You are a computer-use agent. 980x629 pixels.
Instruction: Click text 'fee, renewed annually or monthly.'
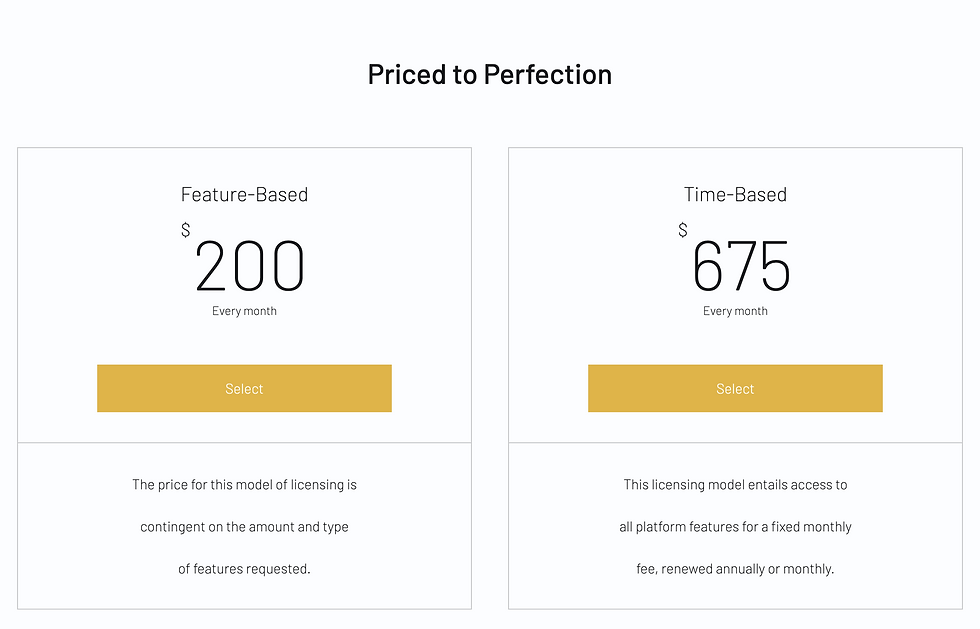(x=735, y=569)
